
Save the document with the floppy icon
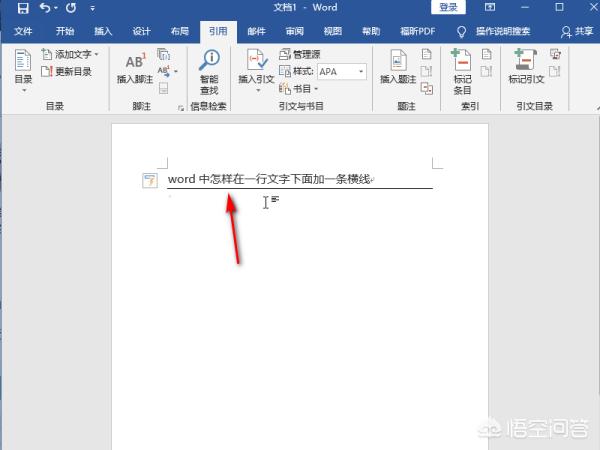click(23, 8)
